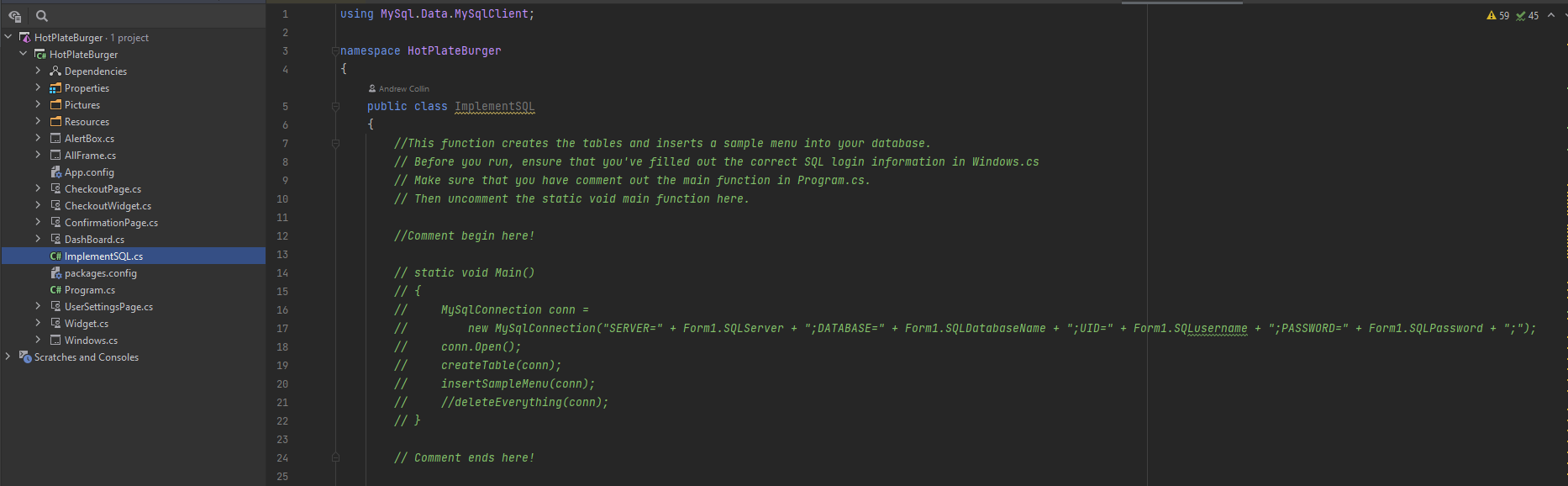Click line number 16 in the gutter
Image resolution: width=1568 pixels, height=486 pixels.
[x=282, y=310]
